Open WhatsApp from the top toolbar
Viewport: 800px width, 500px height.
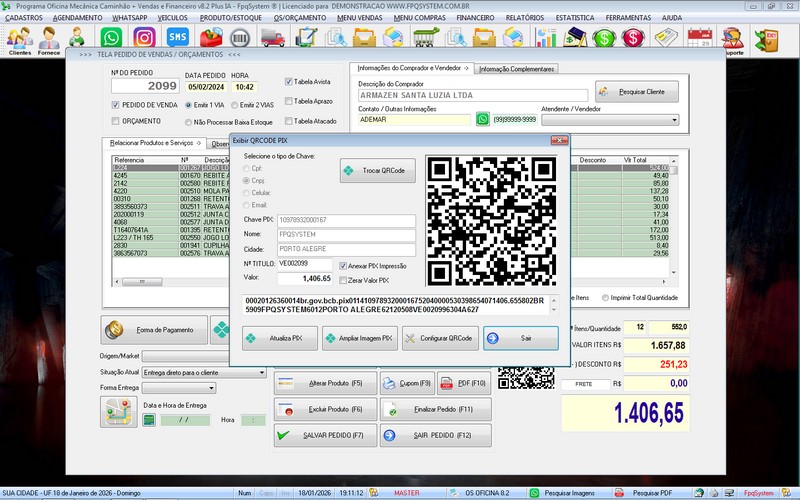click(111, 38)
